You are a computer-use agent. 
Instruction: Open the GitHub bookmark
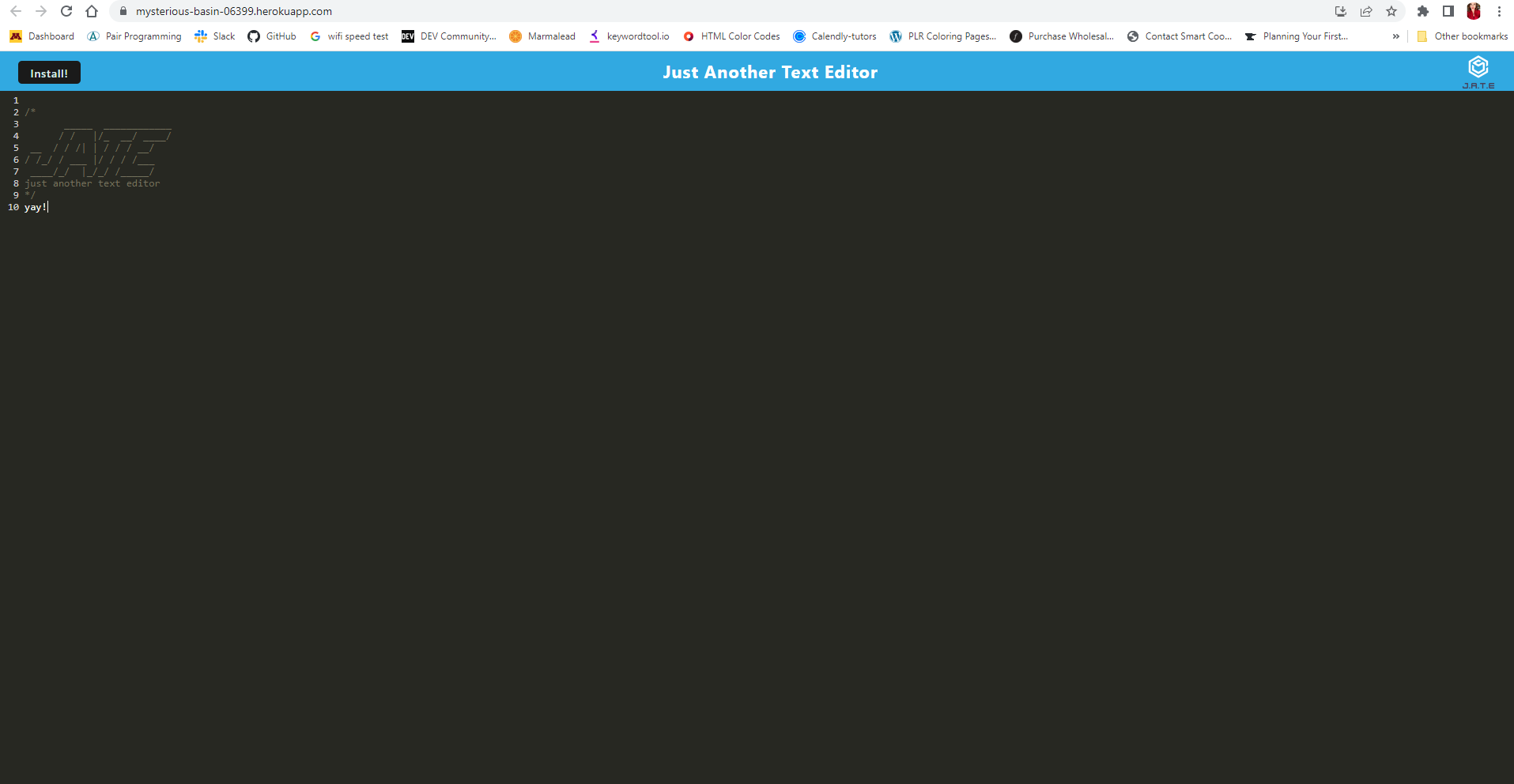click(272, 36)
